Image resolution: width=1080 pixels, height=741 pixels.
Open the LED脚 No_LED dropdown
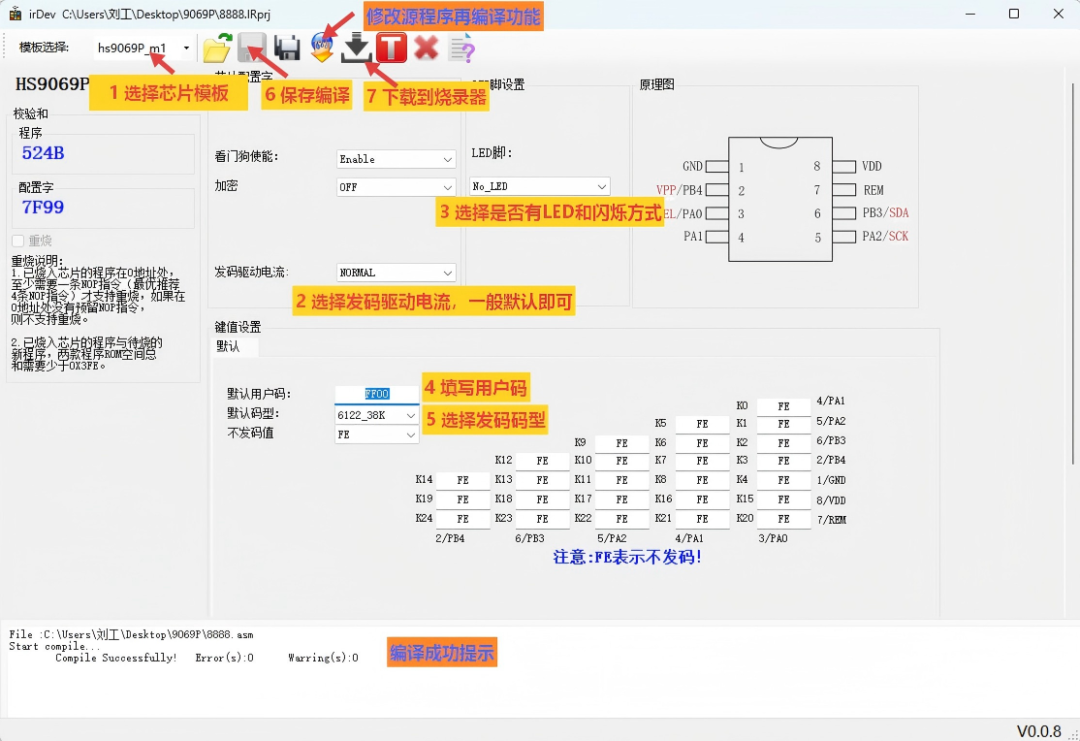(539, 186)
